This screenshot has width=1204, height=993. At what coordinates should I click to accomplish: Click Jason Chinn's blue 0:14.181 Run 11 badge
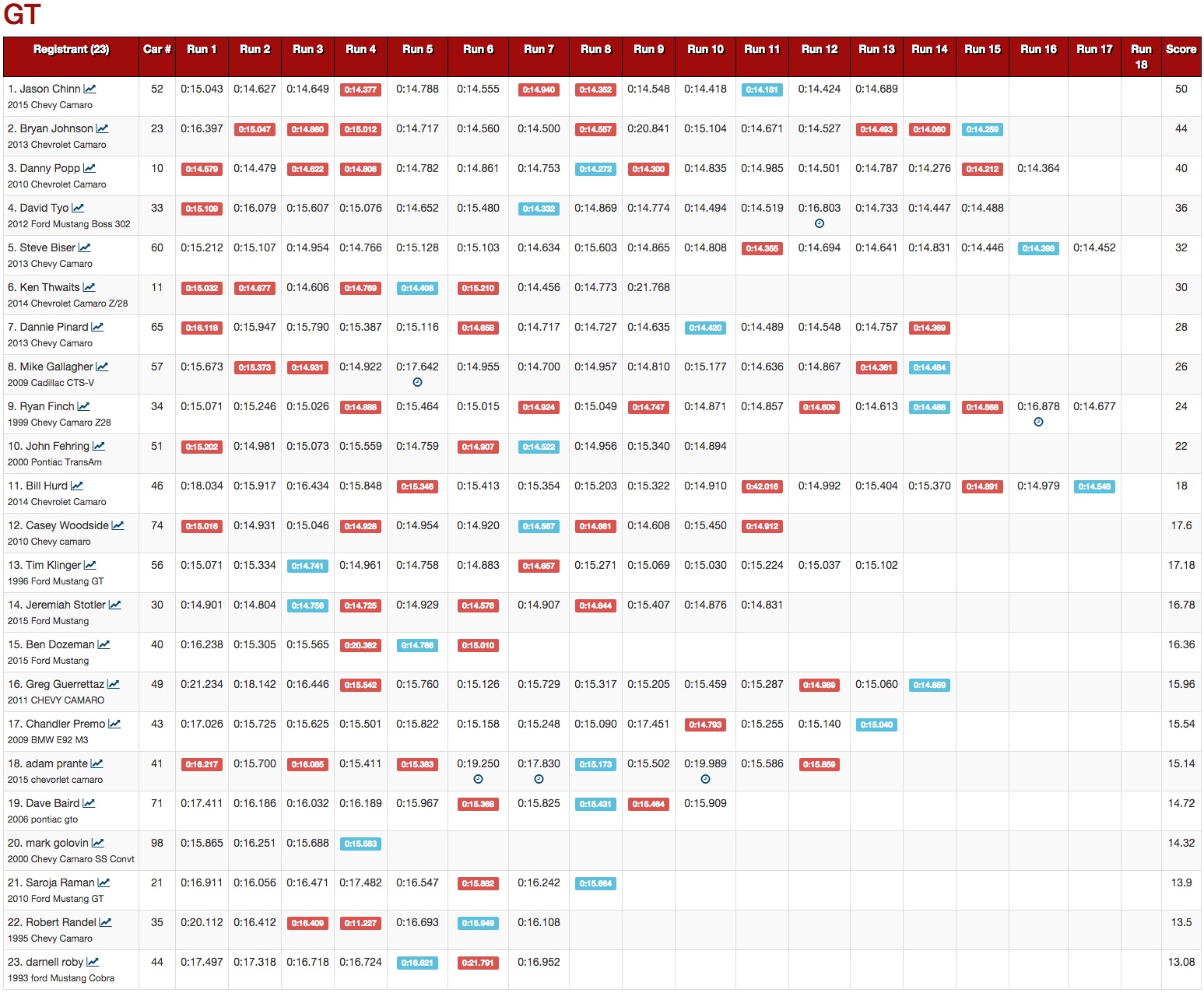[762, 90]
